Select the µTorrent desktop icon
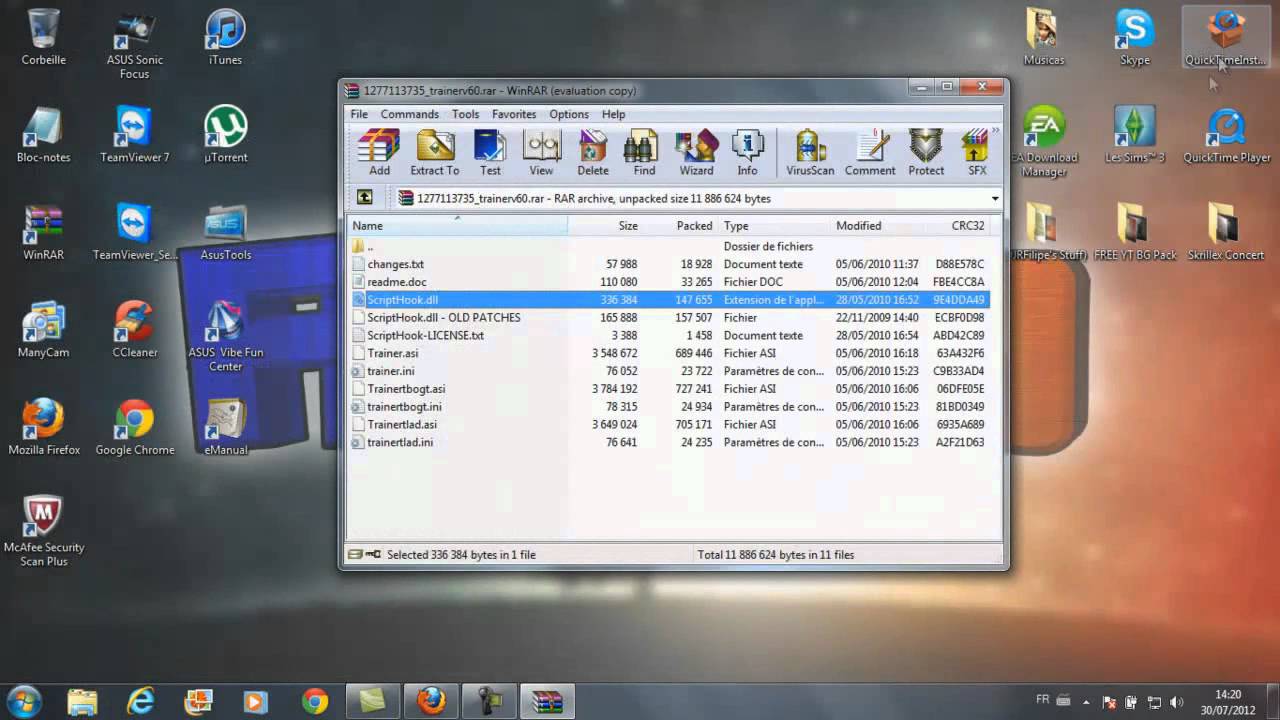The height and width of the screenshot is (720, 1280). tap(225, 134)
